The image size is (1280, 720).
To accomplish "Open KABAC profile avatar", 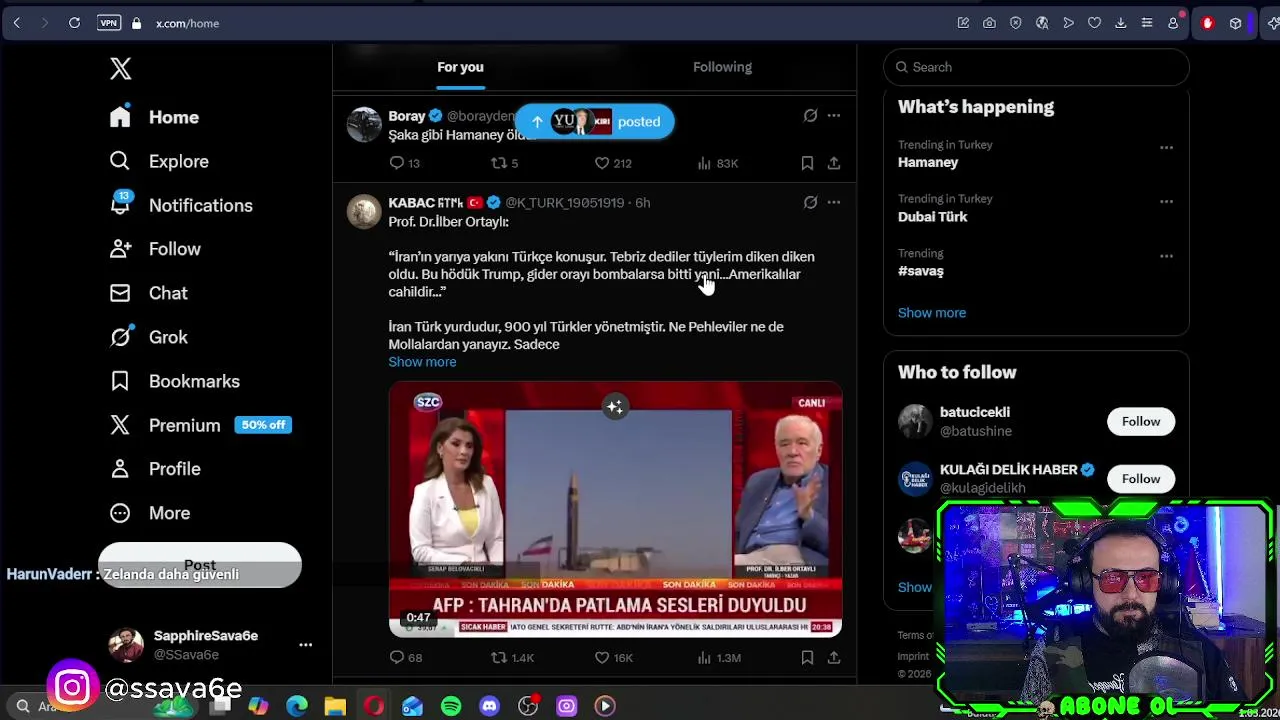I will 364,212.
